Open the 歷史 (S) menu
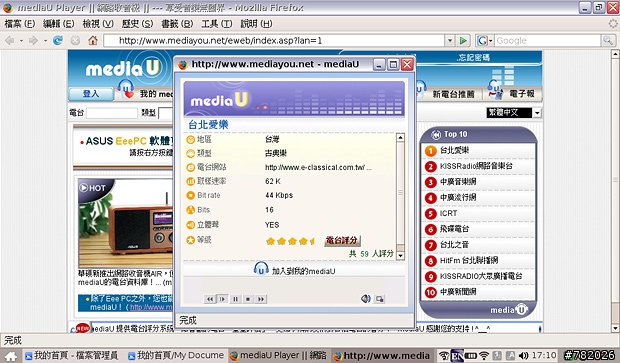 click(137, 24)
